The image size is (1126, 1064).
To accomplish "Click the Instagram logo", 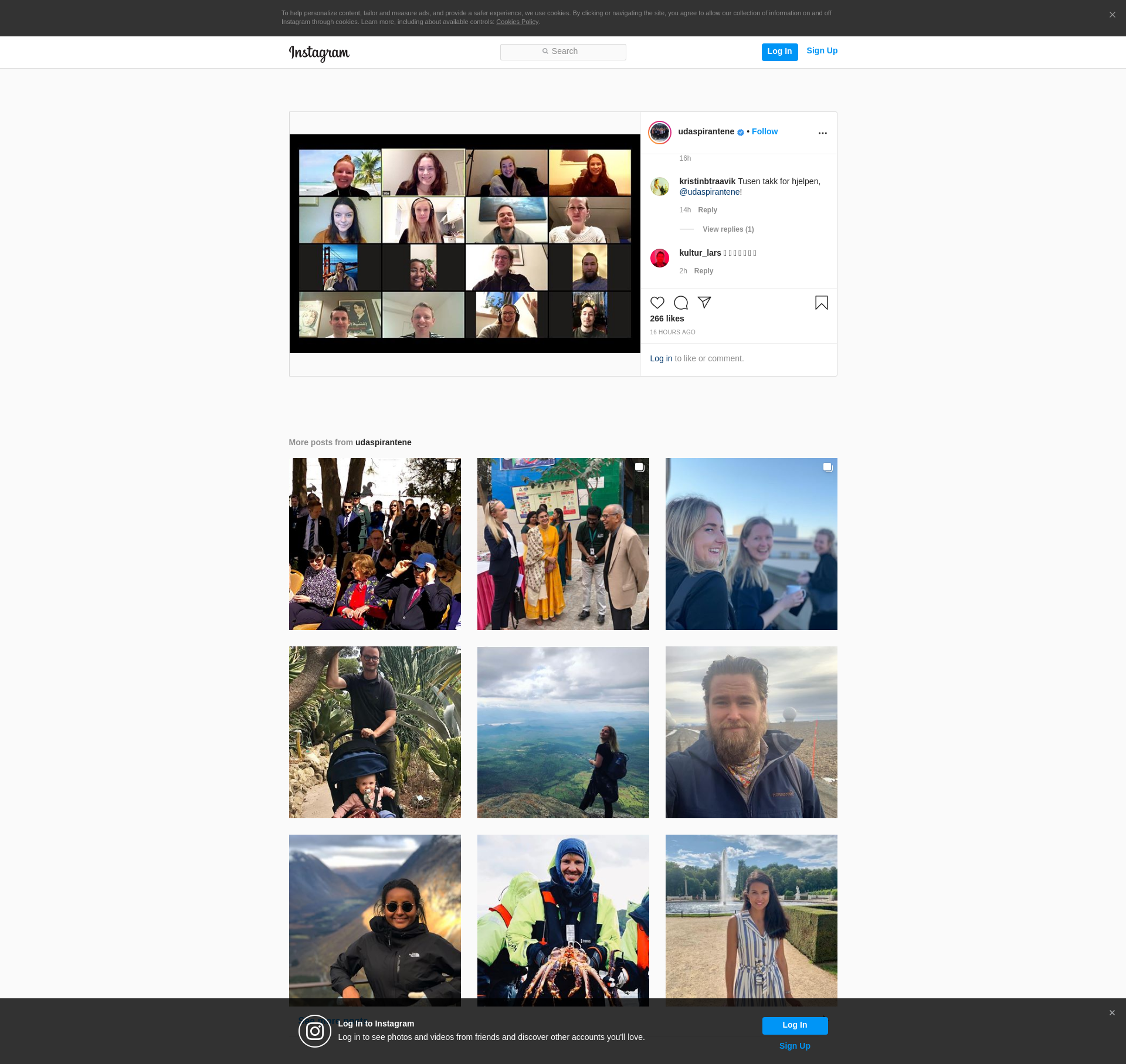I will click(x=319, y=53).
